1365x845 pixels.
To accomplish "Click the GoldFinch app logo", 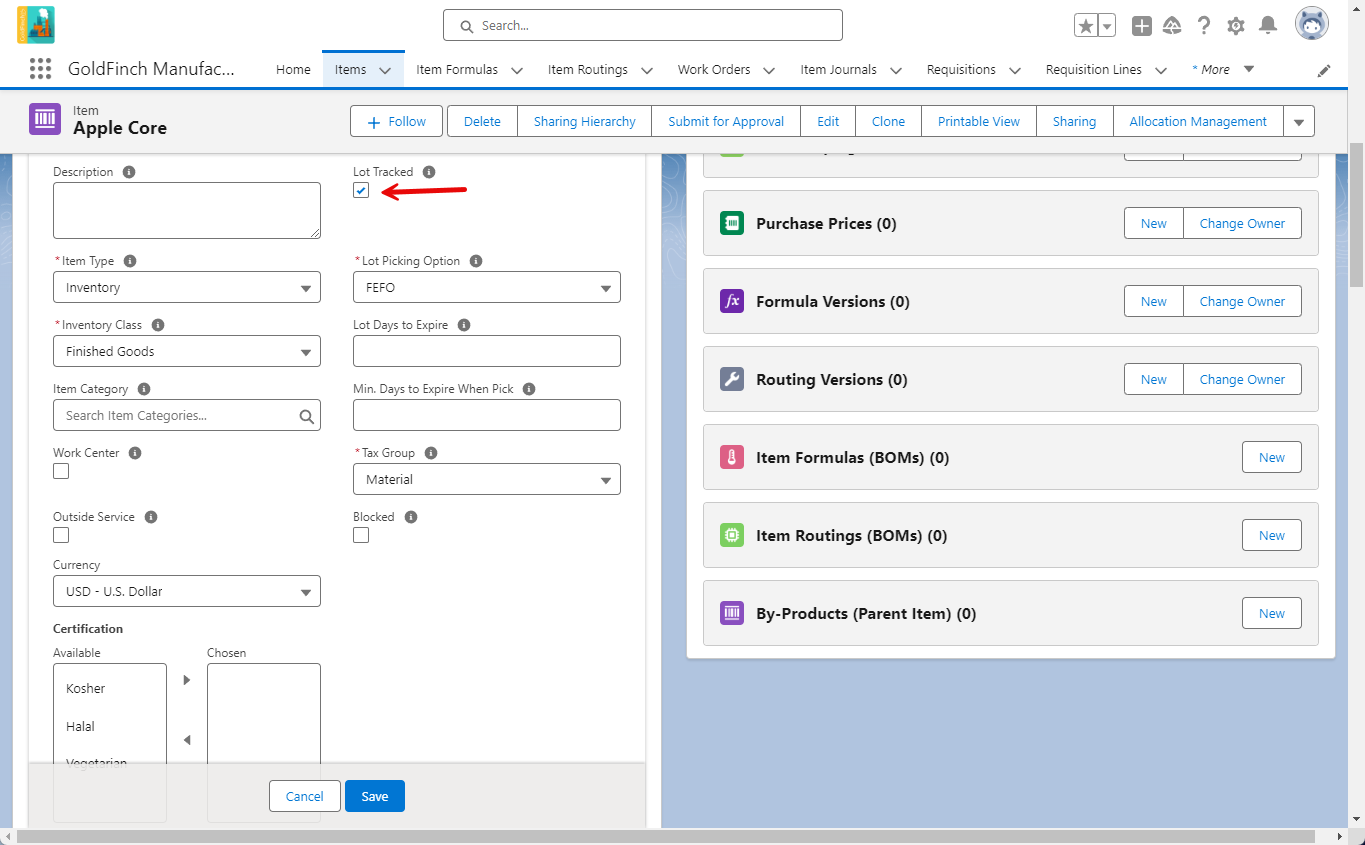I will click(36, 25).
